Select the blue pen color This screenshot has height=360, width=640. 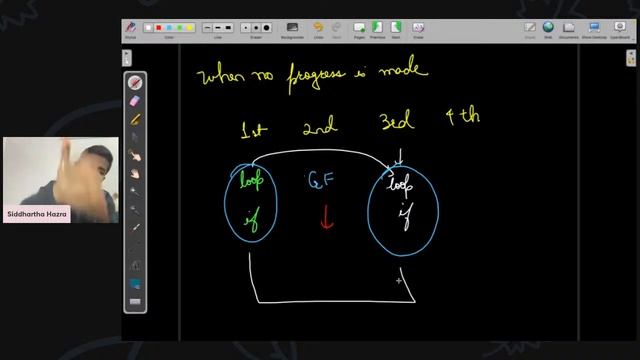coord(169,28)
